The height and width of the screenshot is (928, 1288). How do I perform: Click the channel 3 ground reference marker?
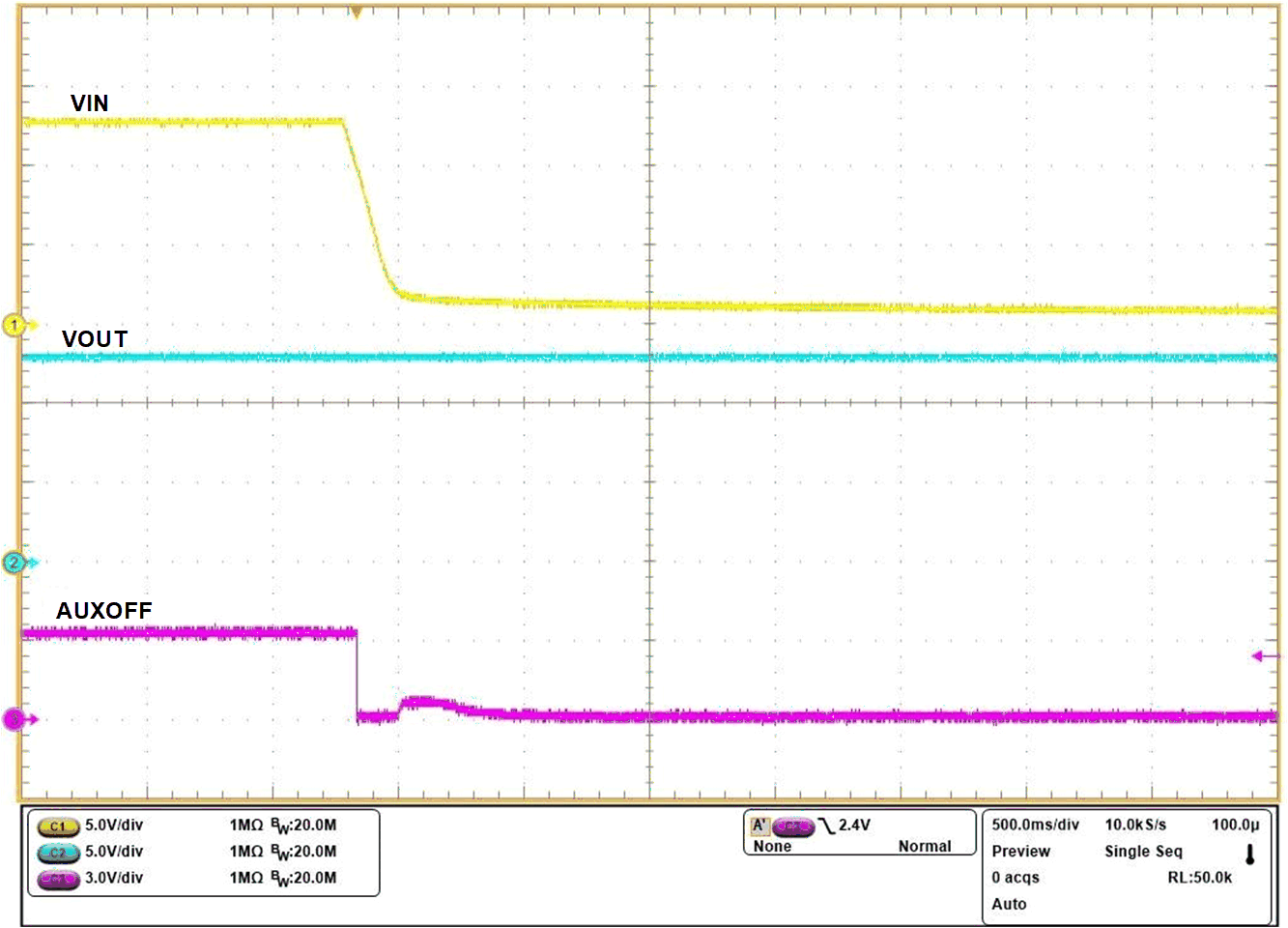[x=14, y=718]
